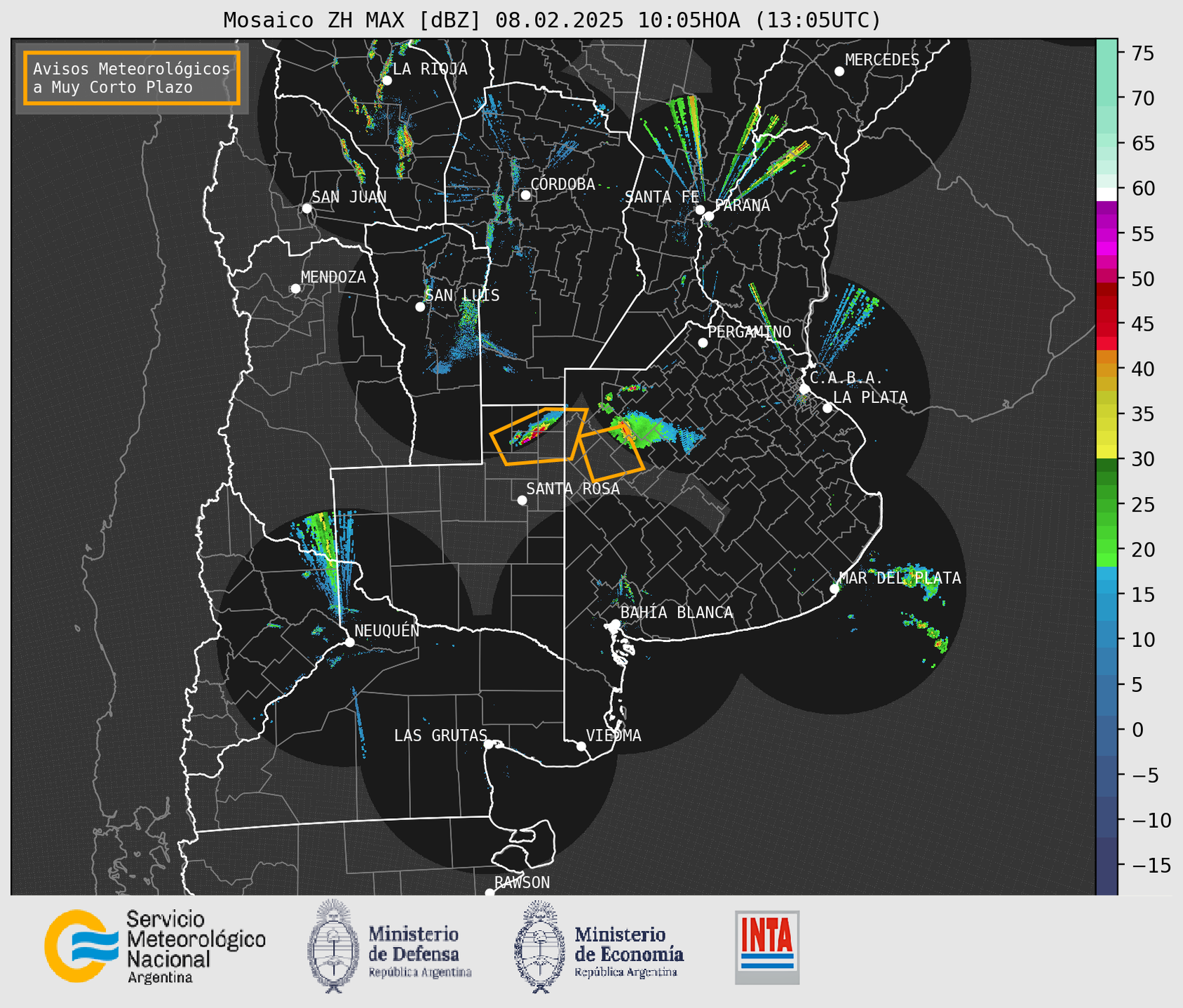Screen dimensions: 1183x1008
Task: Click the −15 value on the colorbar scale
Action: click(1151, 865)
